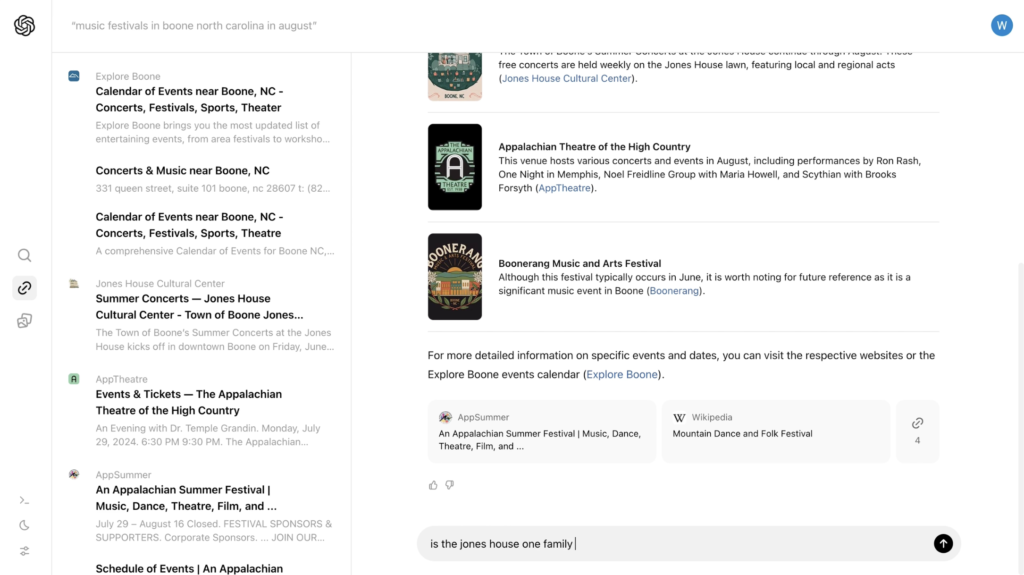Open Concerts & Music near Boone, NC result
The width and height of the screenshot is (1024, 575).
(x=182, y=171)
